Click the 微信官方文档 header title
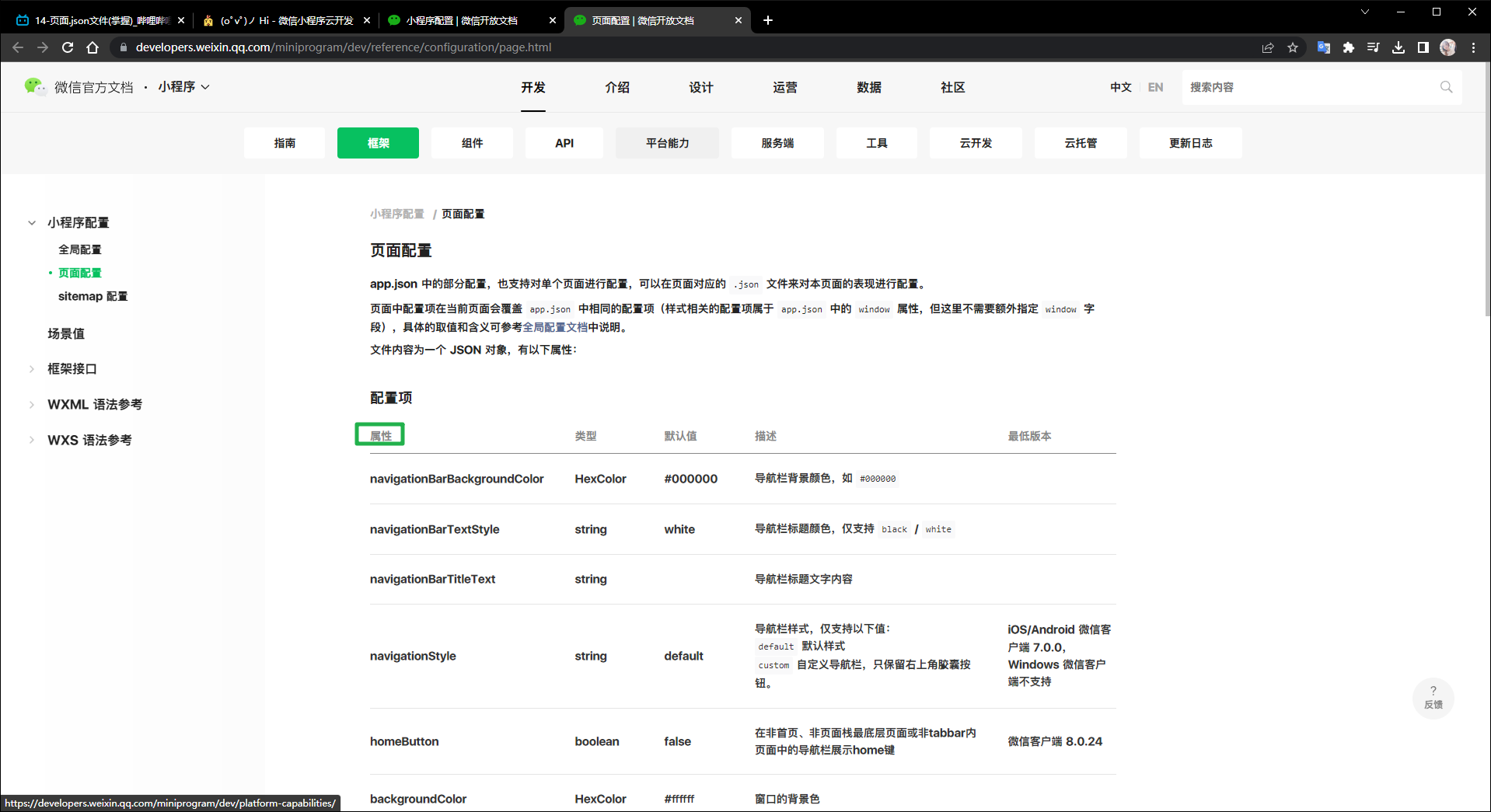 94,87
